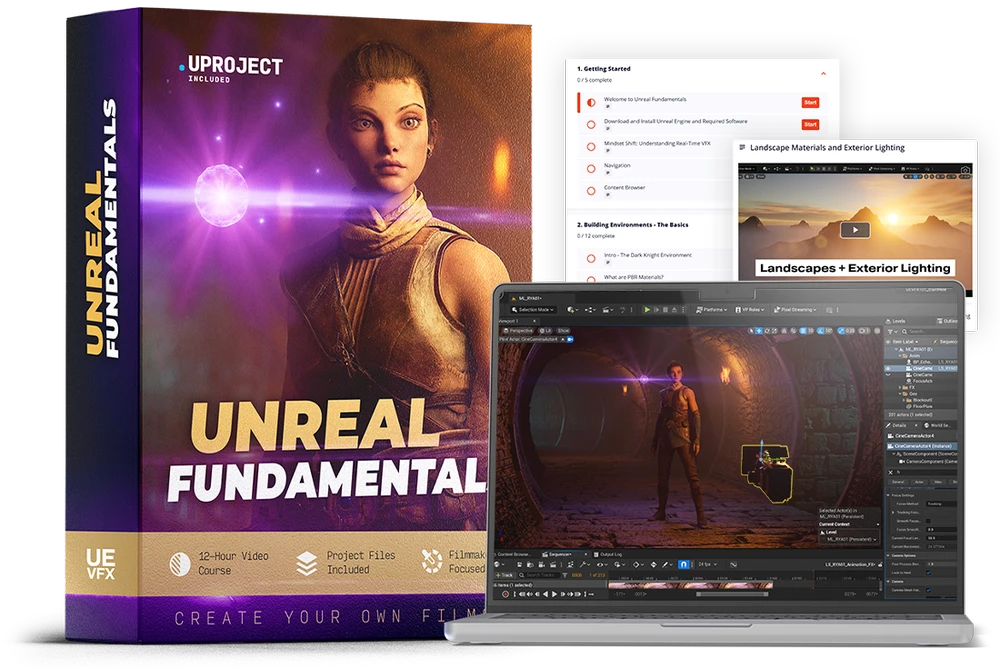Click the camera speed button in viewport

click(864, 330)
